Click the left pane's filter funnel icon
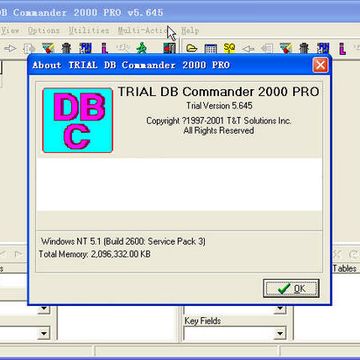Viewport: 360px width, 360px height. click(48, 49)
